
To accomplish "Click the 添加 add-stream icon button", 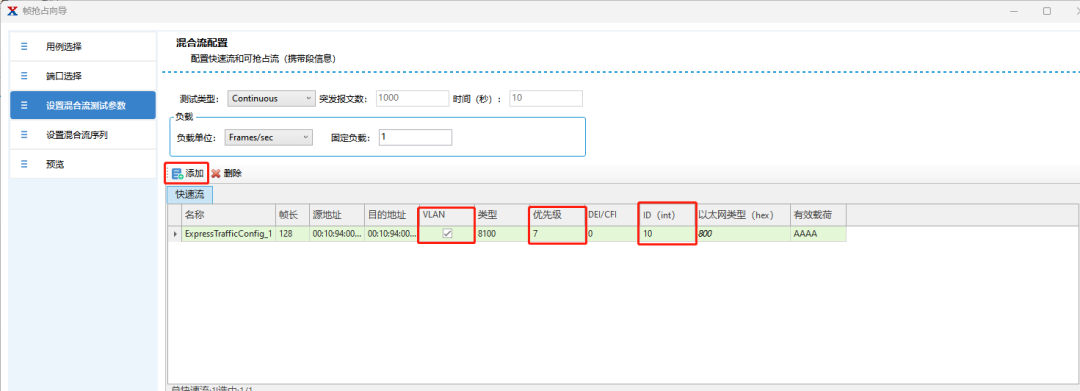I will 177,173.
